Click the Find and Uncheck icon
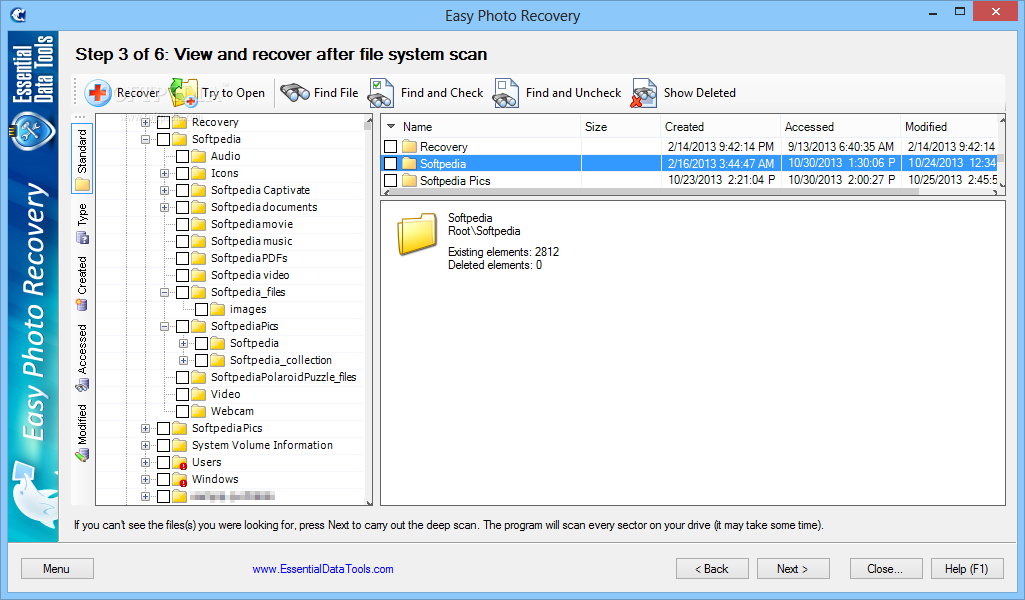Image resolution: width=1025 pixels, height=600 pixels. (507, 93)
